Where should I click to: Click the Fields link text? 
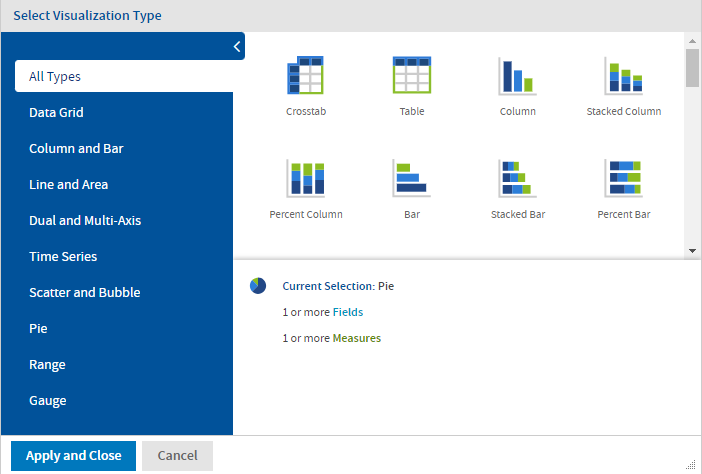tap(347, 312)
